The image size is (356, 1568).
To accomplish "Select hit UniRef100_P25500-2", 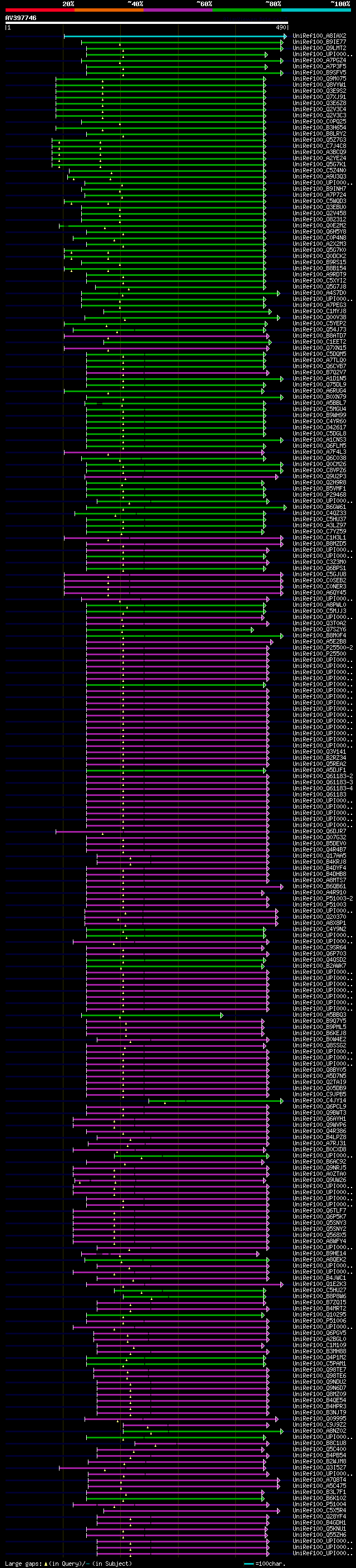I will 323,647.
